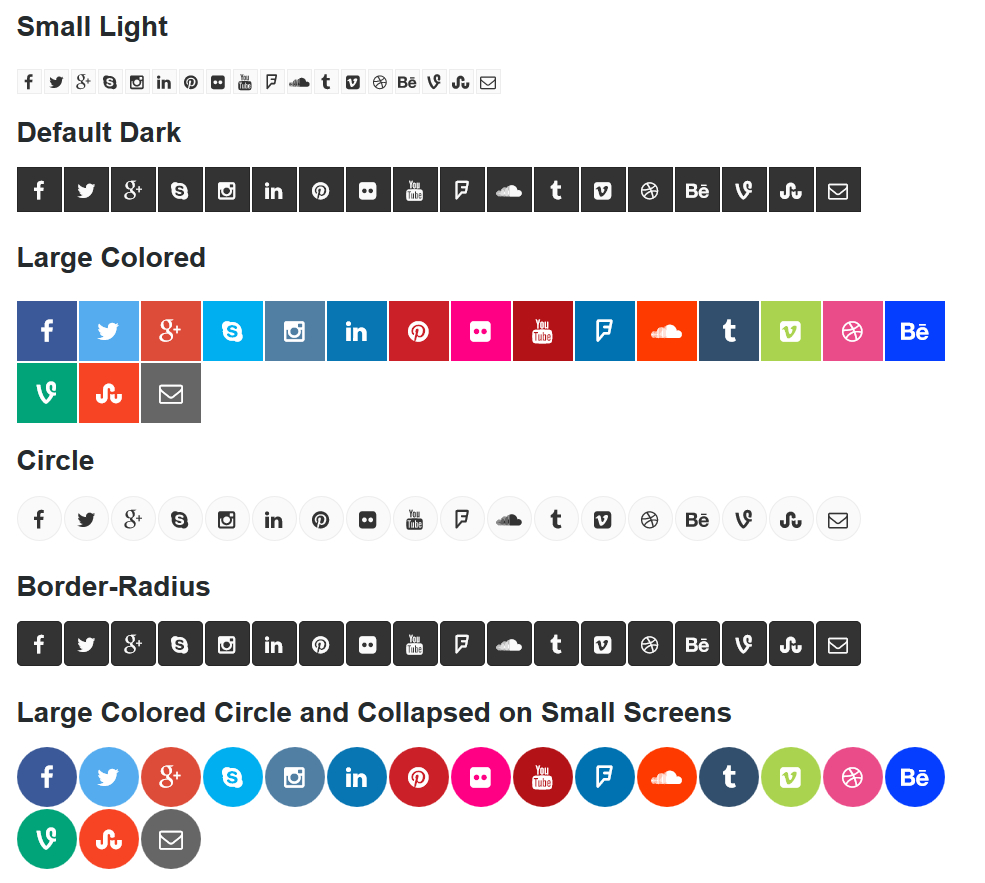Click the large orange square SoundCloud button

point(667,331)
